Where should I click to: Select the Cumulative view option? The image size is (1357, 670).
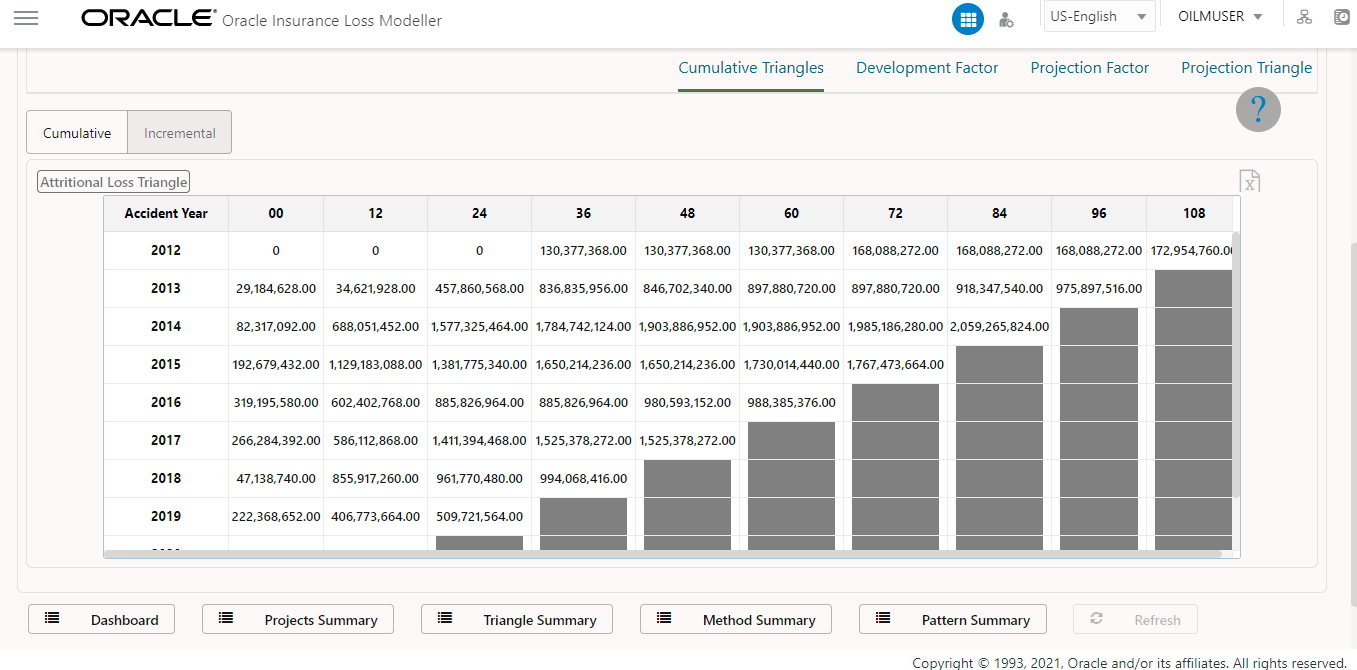[76, 131]
